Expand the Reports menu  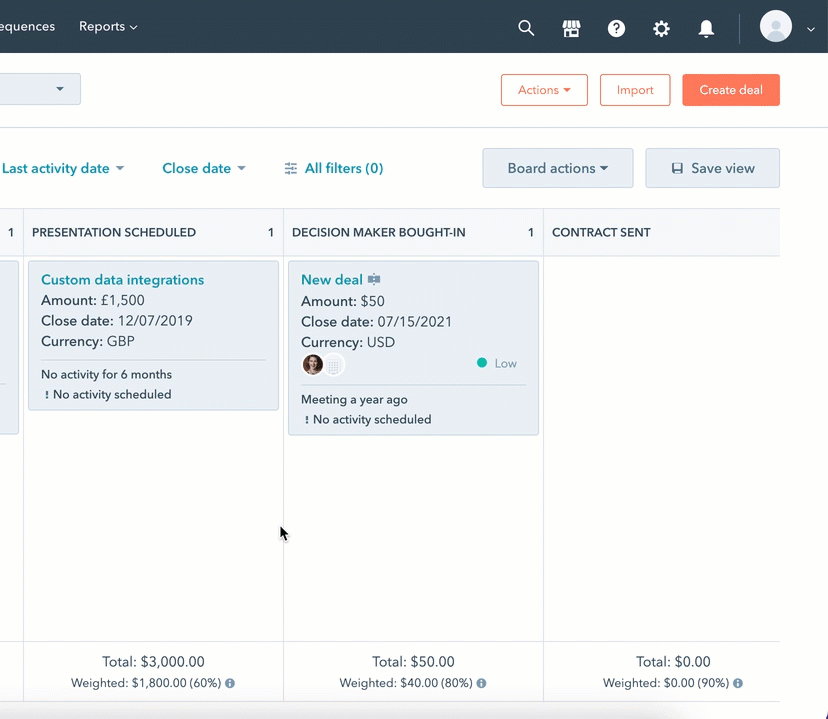(x=108, y=27)
